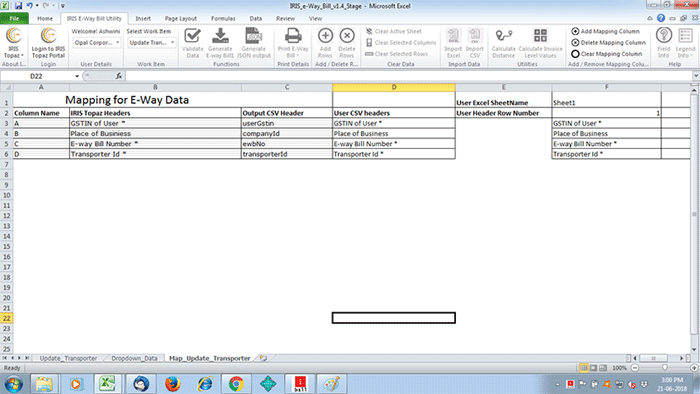
Task: Expand the Name Box dropdown arrow
Action: [77, 76]
